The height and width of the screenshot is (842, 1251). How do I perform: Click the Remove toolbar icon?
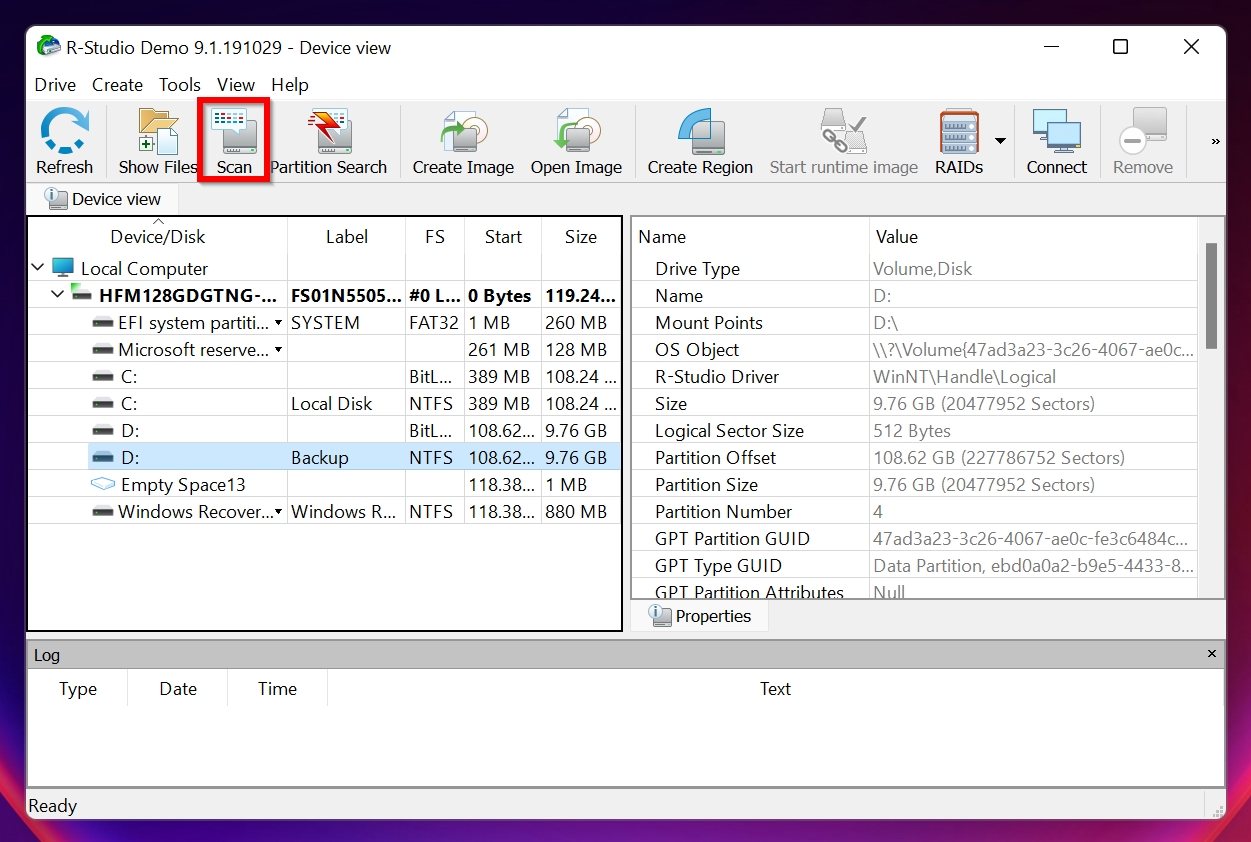click(x=1143, y=142)
